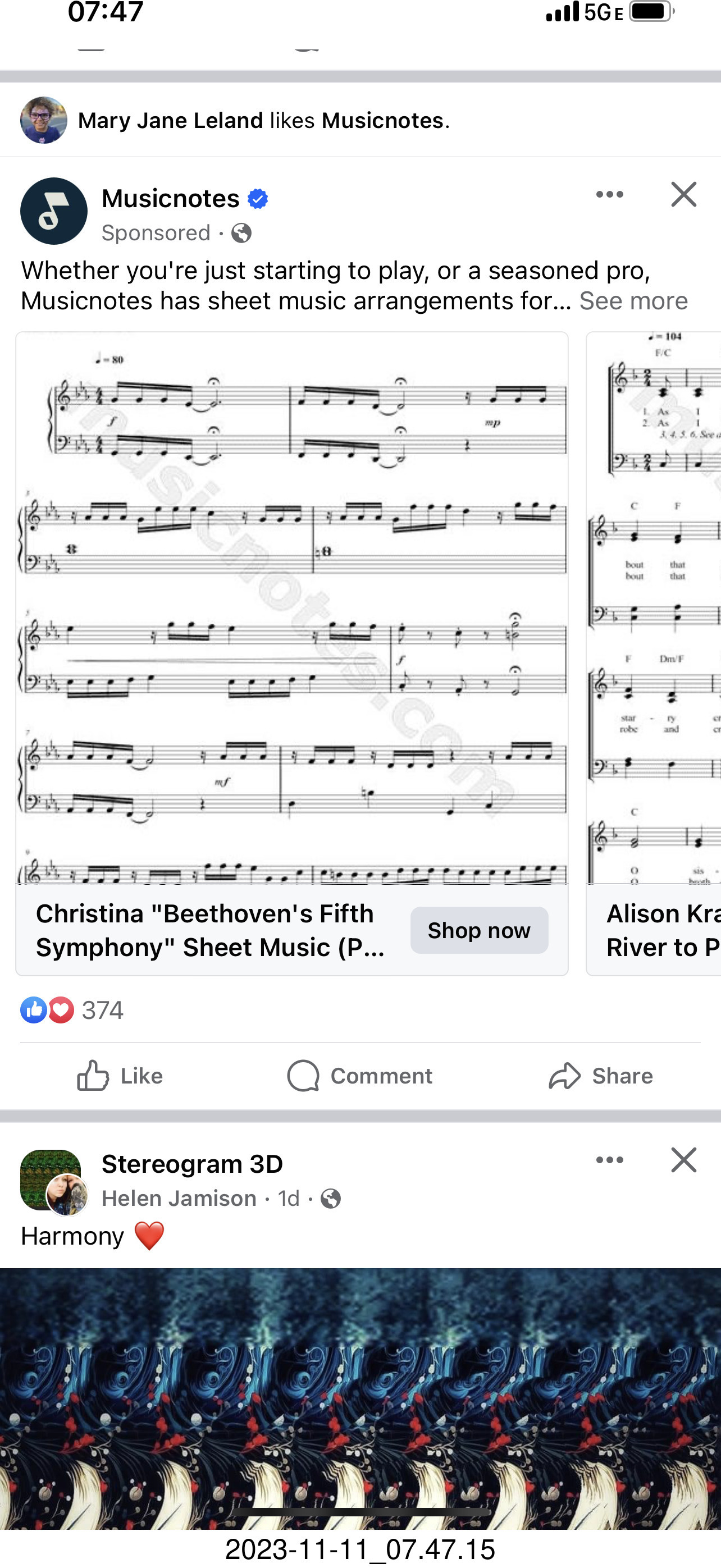Open three-dot options on Musicnotes ad
The height and width of the screenshot is (1568, 721).
click(x=610, y=195)
